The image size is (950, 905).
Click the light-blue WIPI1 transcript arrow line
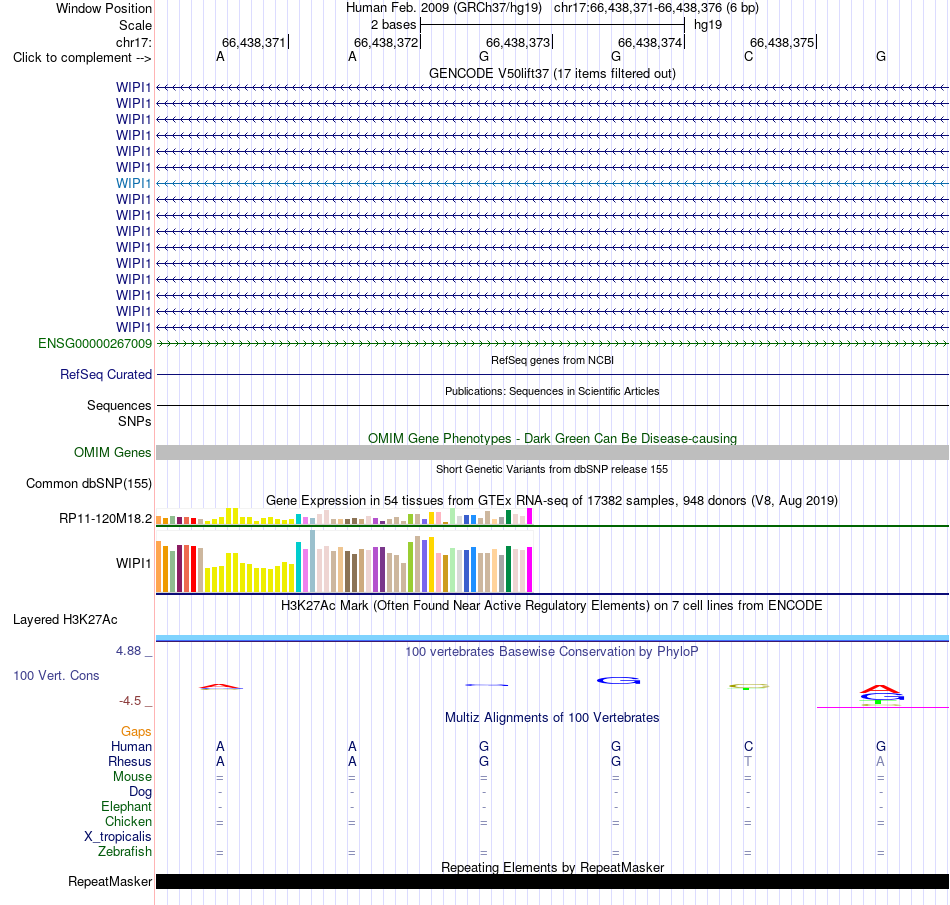click(552, 183)
